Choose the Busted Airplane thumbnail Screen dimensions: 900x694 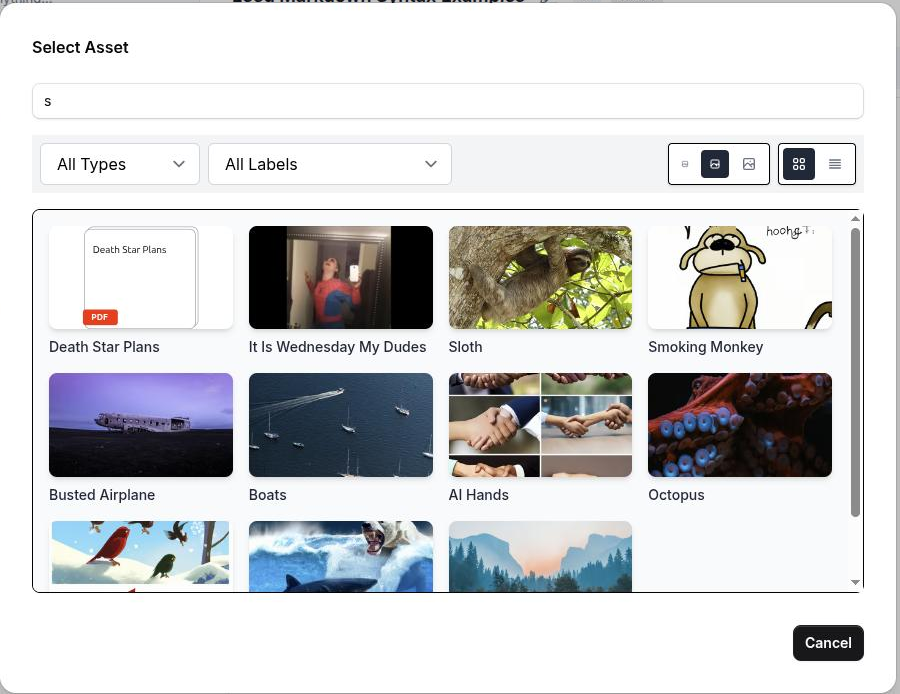coord(141,425)
